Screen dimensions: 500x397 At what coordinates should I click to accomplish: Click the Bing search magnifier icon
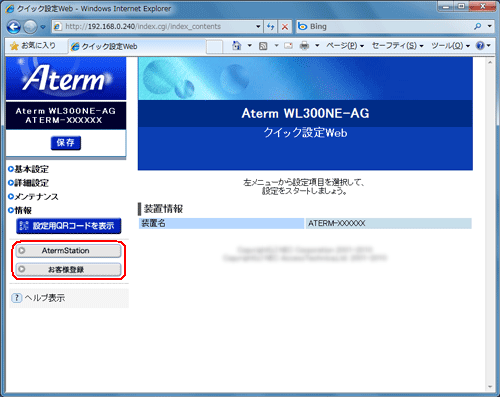pos(478,26)
